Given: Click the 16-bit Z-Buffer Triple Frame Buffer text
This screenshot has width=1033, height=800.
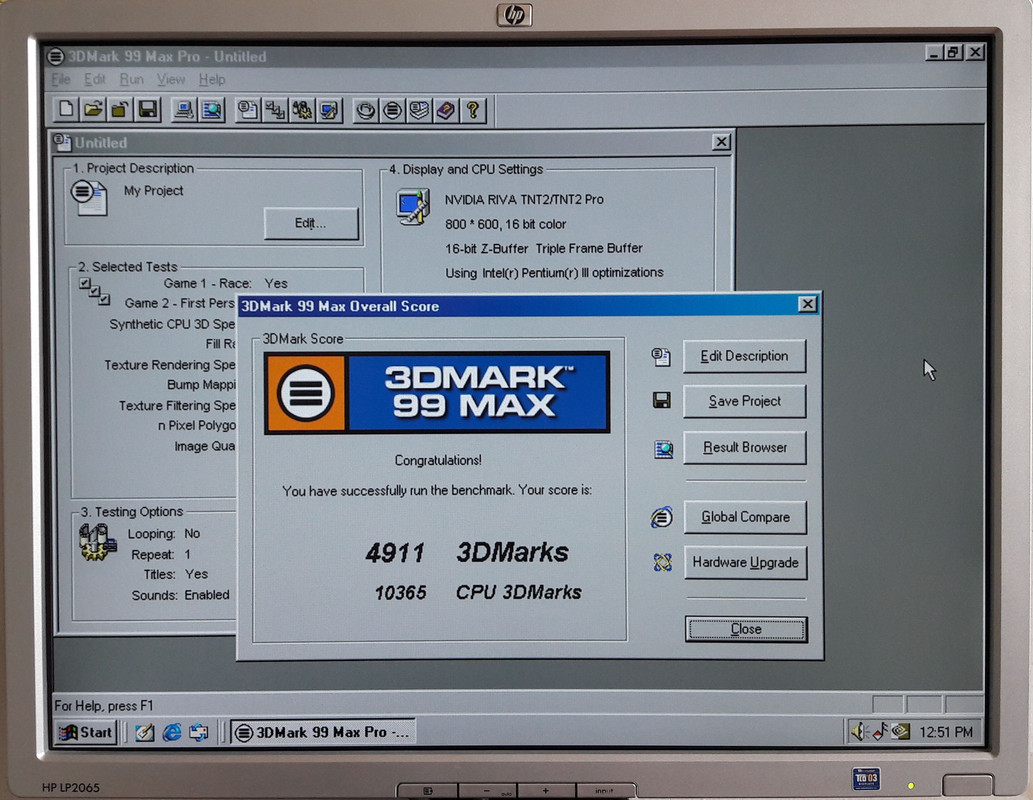Looking at the screenshot, I should pos(544,248).
